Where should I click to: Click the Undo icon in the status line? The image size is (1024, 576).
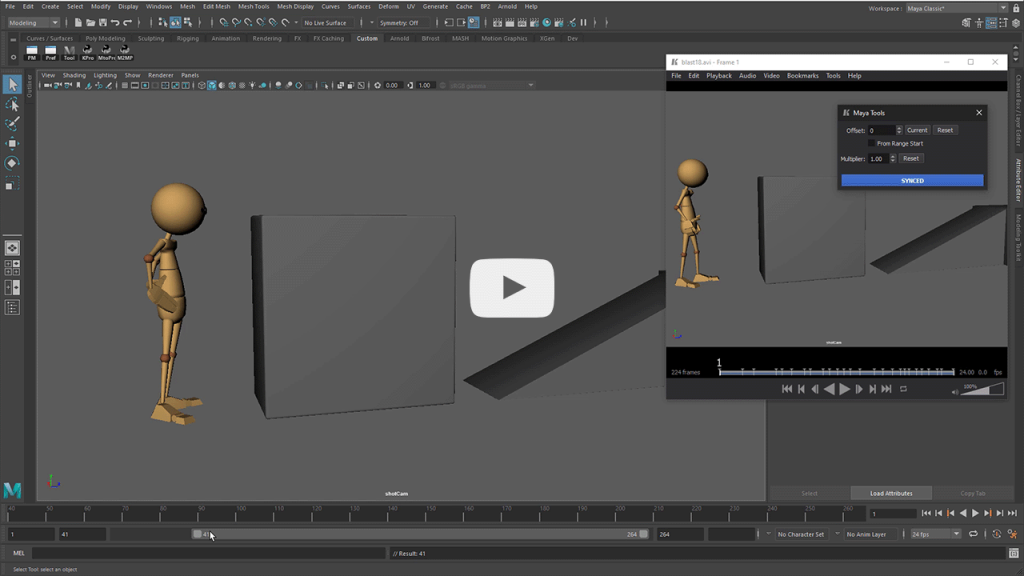tap(117, 21)
